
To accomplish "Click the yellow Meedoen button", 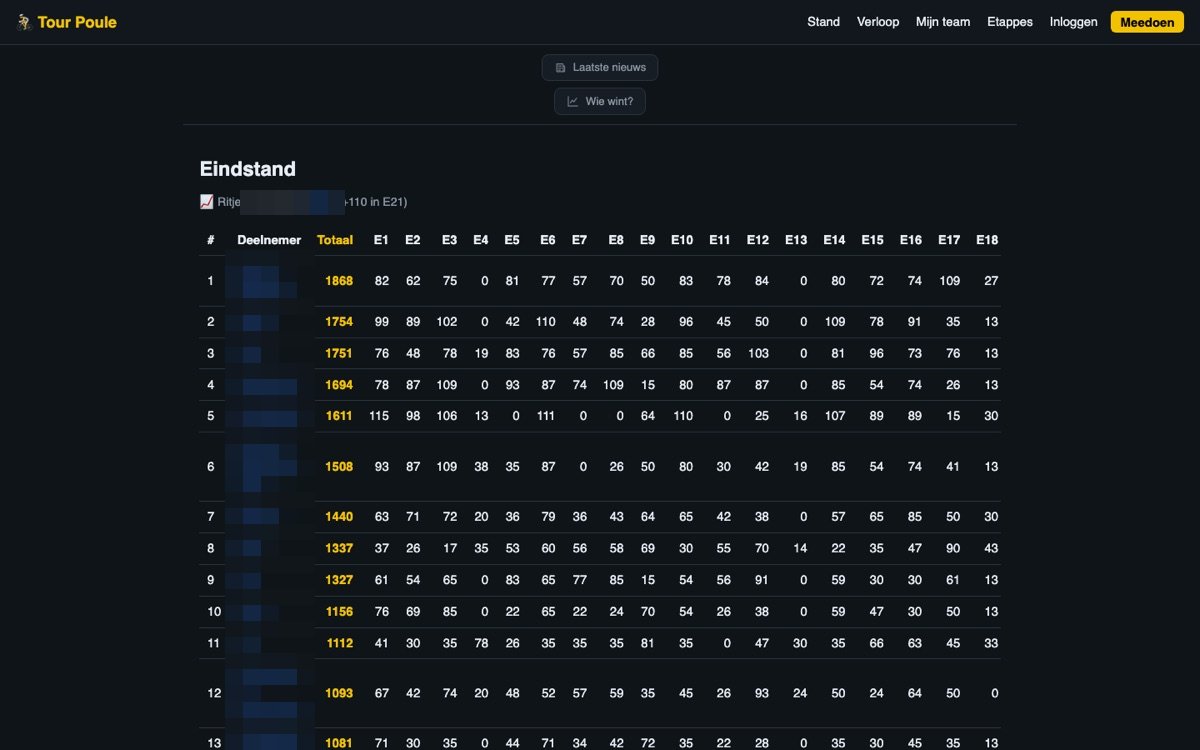I will 1147,22.
